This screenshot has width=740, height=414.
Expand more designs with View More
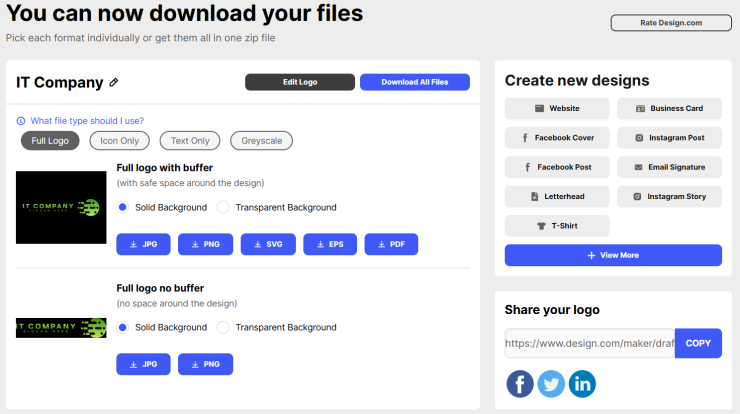(612, 255)
